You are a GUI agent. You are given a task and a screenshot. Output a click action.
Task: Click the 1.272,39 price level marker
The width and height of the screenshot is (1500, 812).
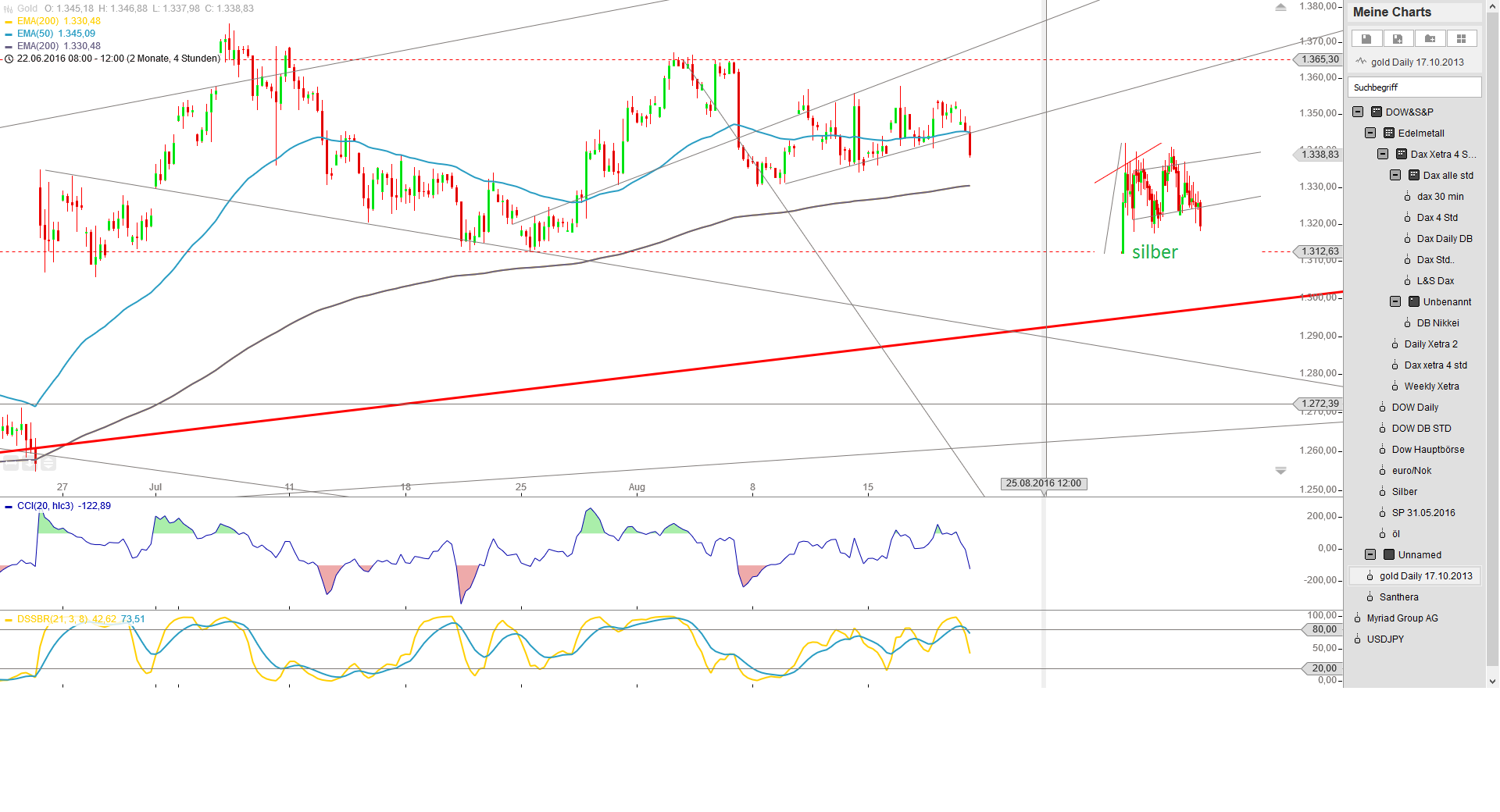tap(1320, 404)
